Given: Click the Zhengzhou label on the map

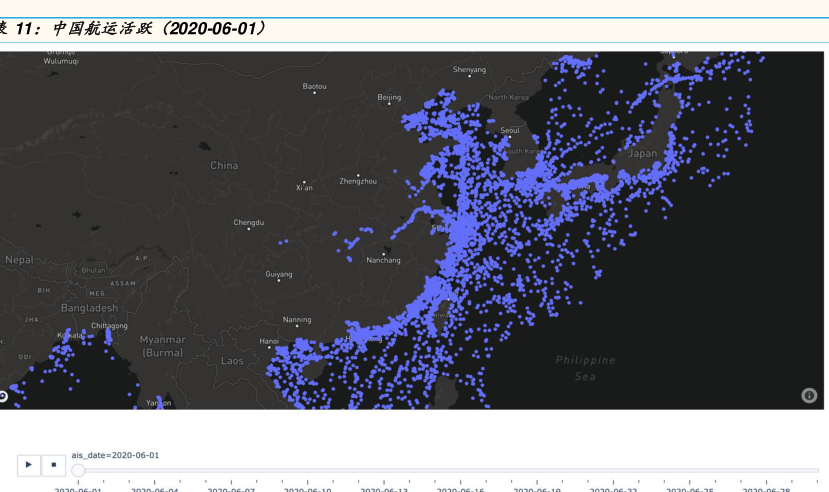Looking at the screenshot, I should [358, 181].
